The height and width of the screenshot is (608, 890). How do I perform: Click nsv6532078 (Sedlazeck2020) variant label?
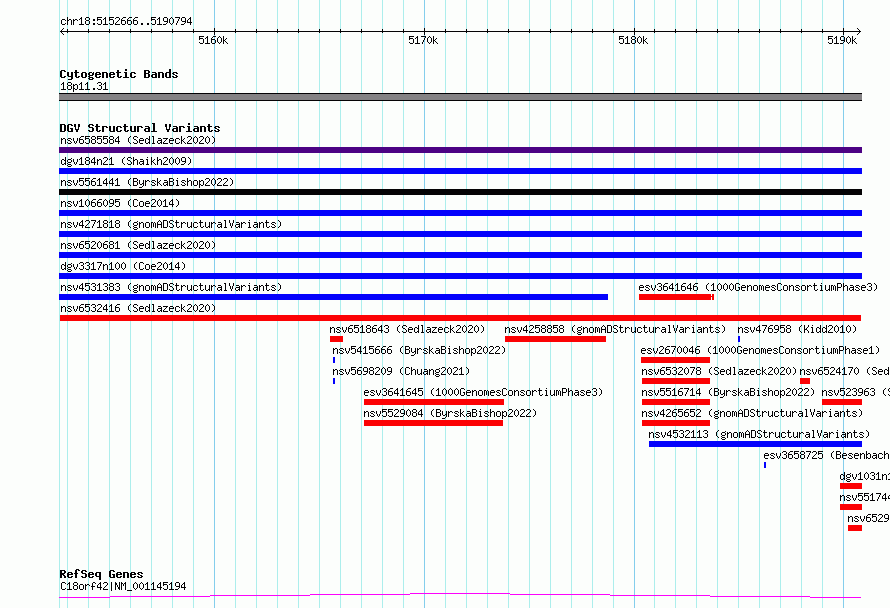coord(719,371)
